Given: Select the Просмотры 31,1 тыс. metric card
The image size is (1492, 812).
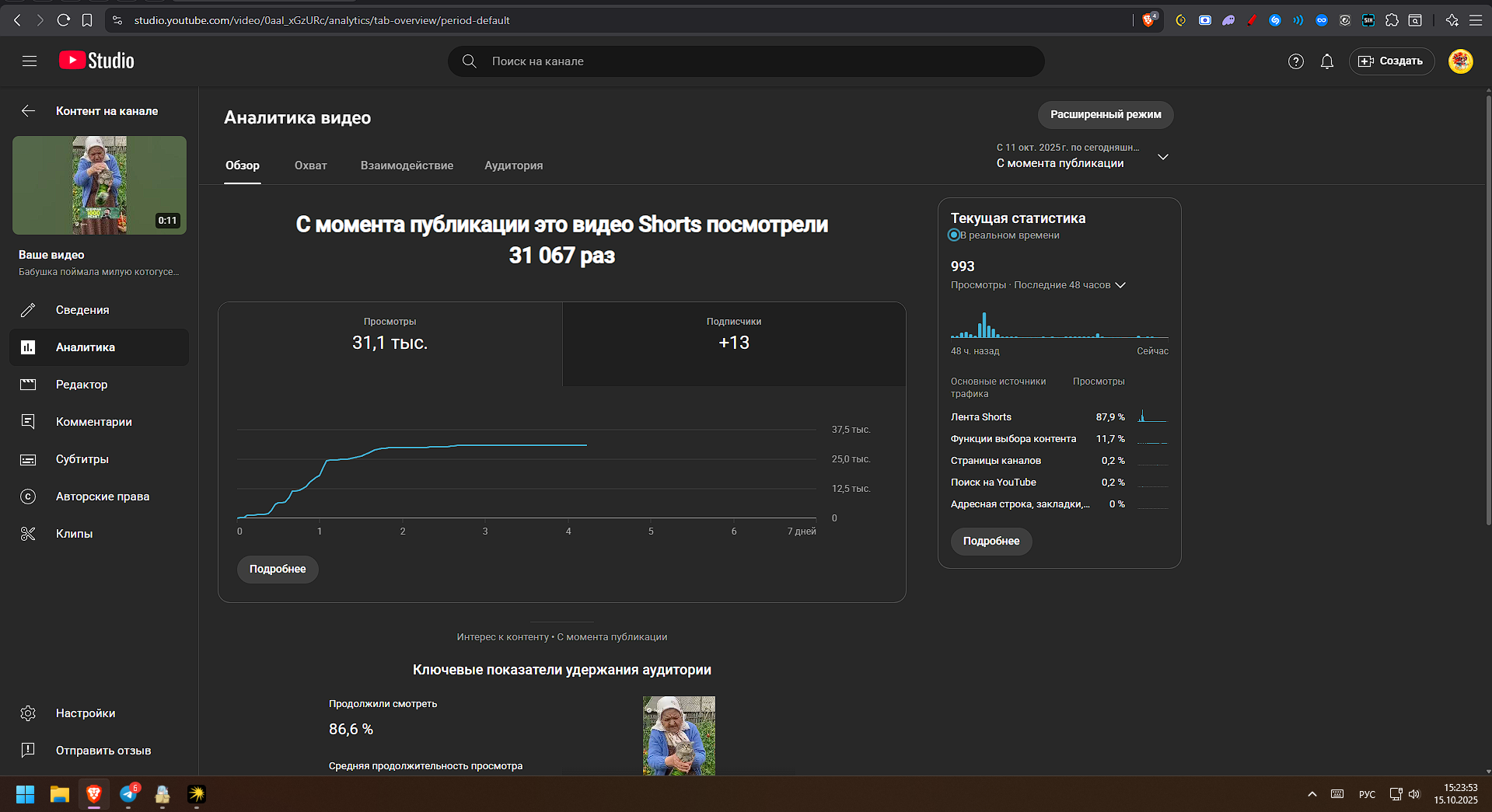Looking at the screenshot, I should (x=390, y=343).
